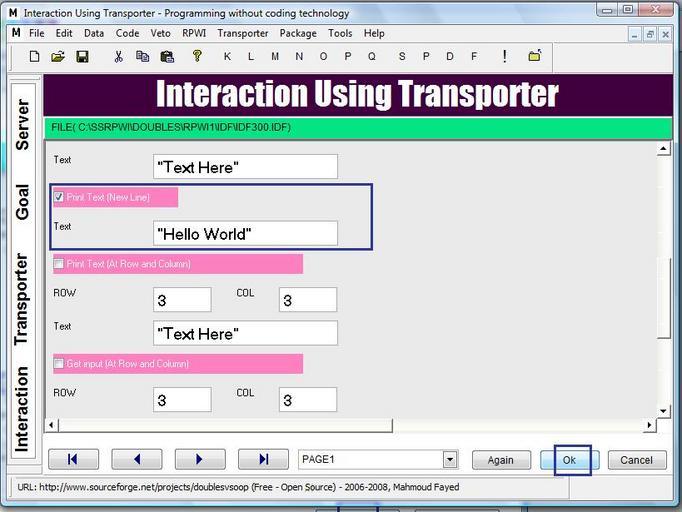Click the Open folder toolbar icon
682x512 pixels.
pyautogui.click(x=59, y=57)
